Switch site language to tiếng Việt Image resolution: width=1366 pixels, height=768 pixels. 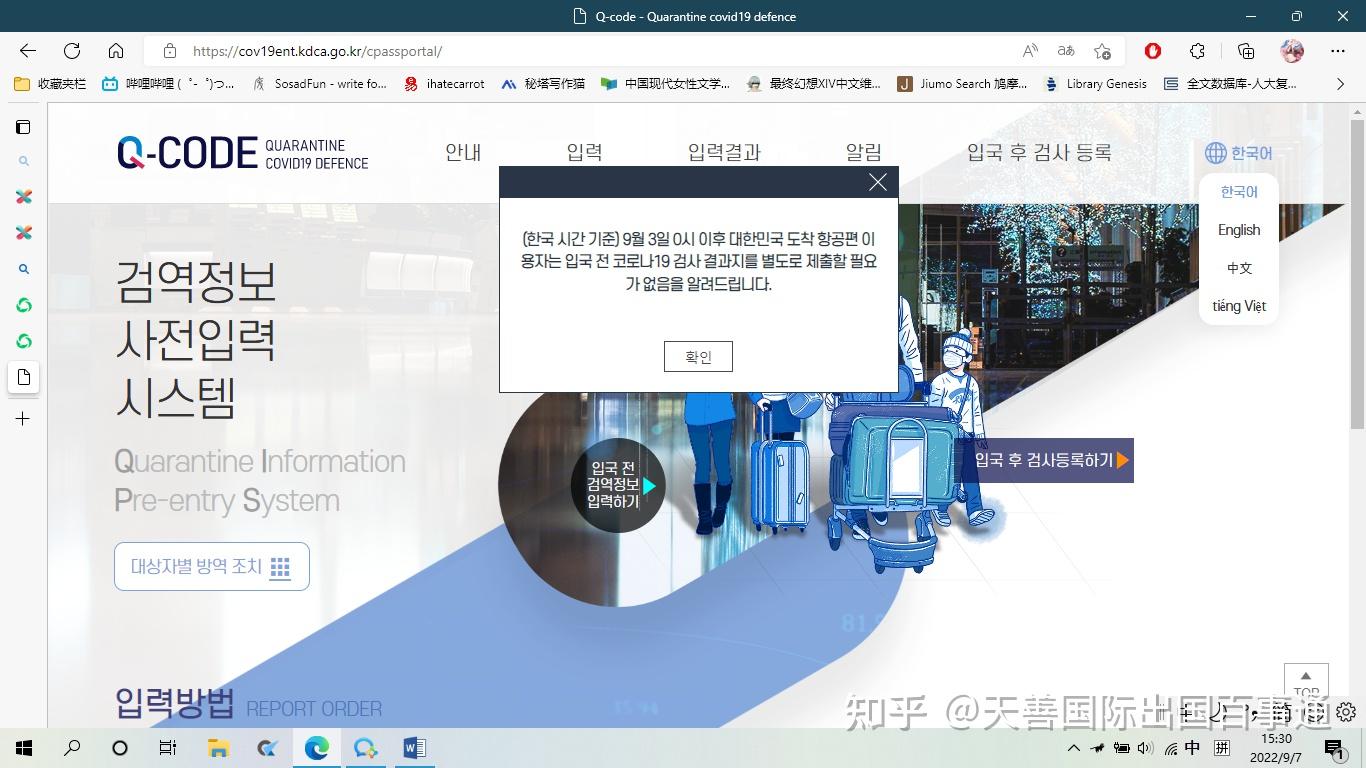point(1239,306)
